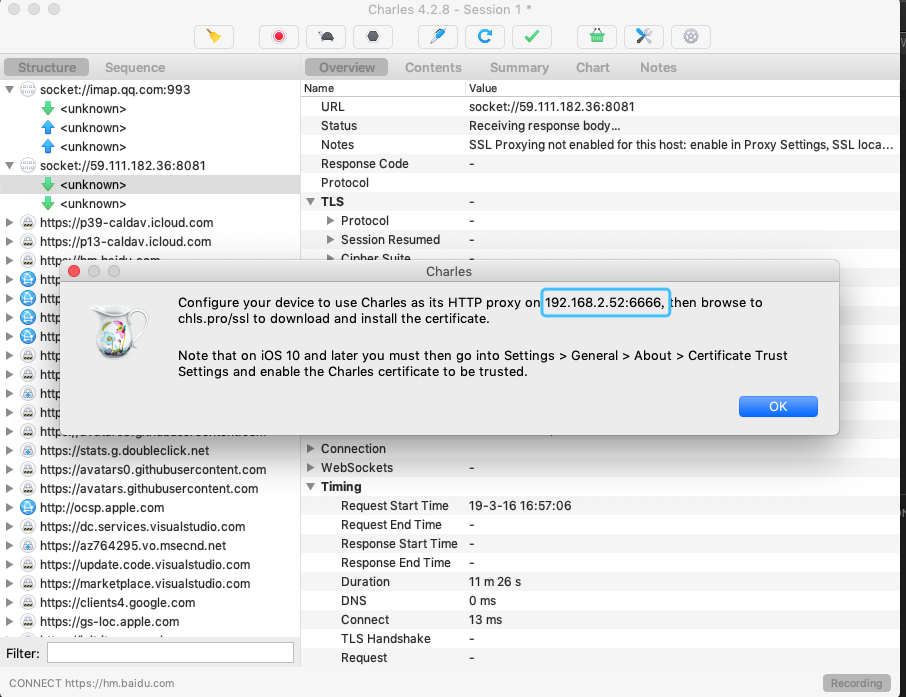Focus the Filter input field
Viewport: 906px width, 697px height.
point(170,653)
